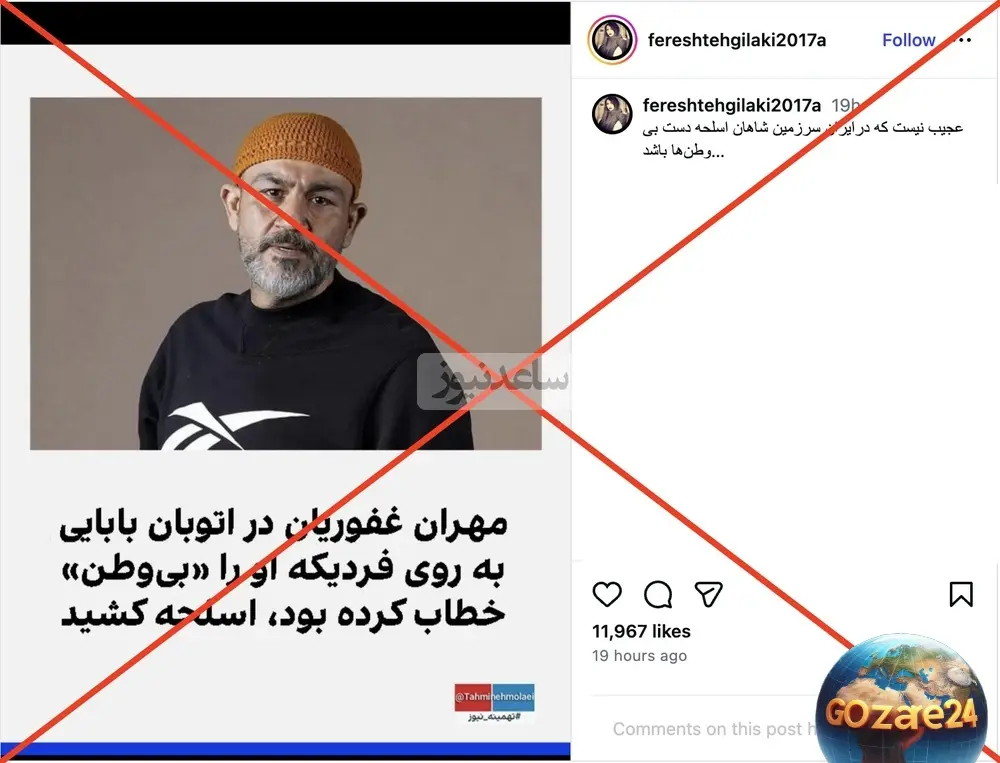This screenshot has width=1000, height=763.
Task: Open username link in caption
Action: (732, 105)
